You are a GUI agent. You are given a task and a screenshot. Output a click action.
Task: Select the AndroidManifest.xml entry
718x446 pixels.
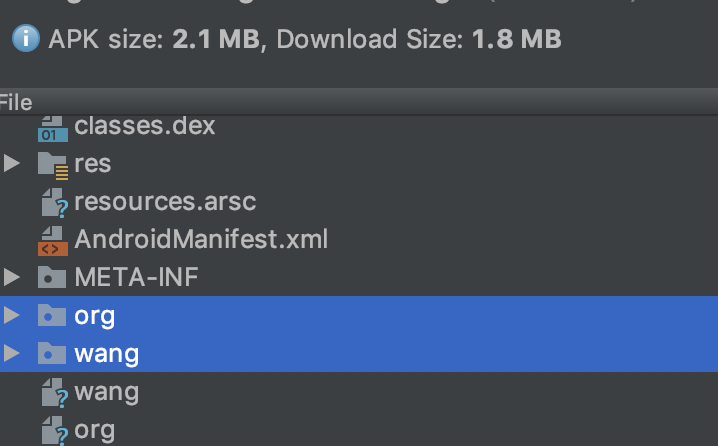359,239
